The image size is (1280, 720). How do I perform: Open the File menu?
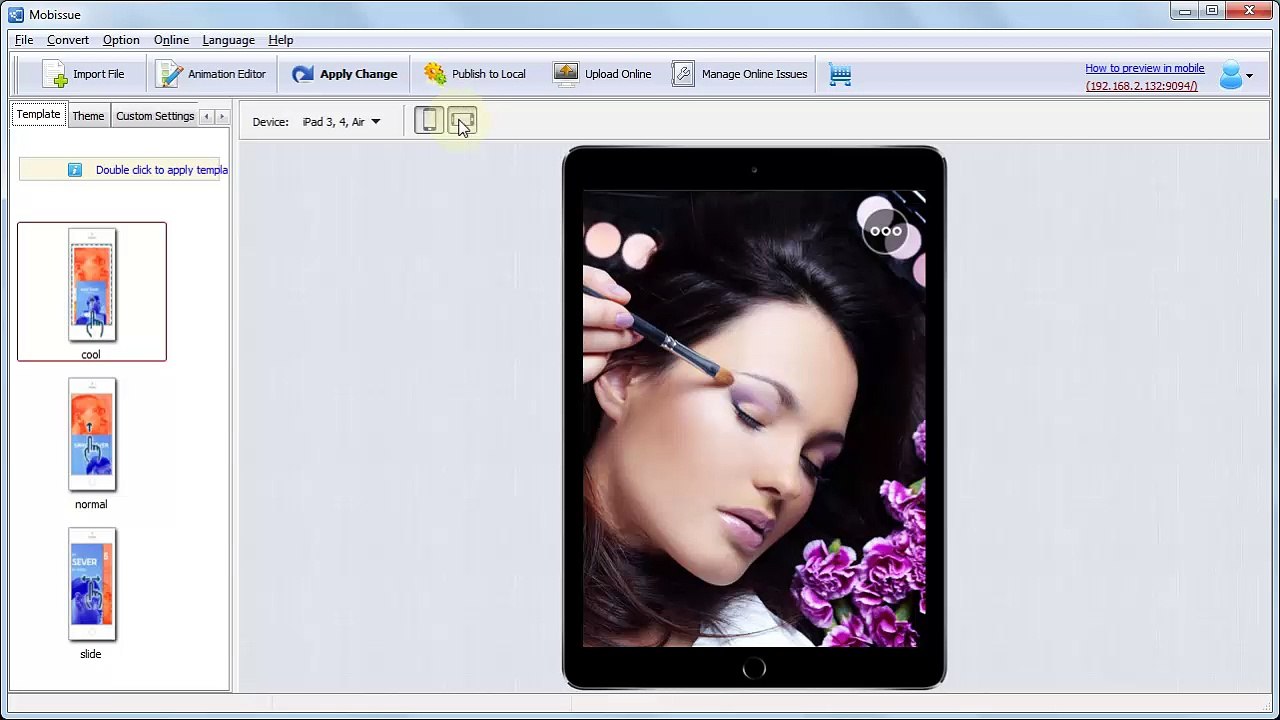(x=24, y=40)
